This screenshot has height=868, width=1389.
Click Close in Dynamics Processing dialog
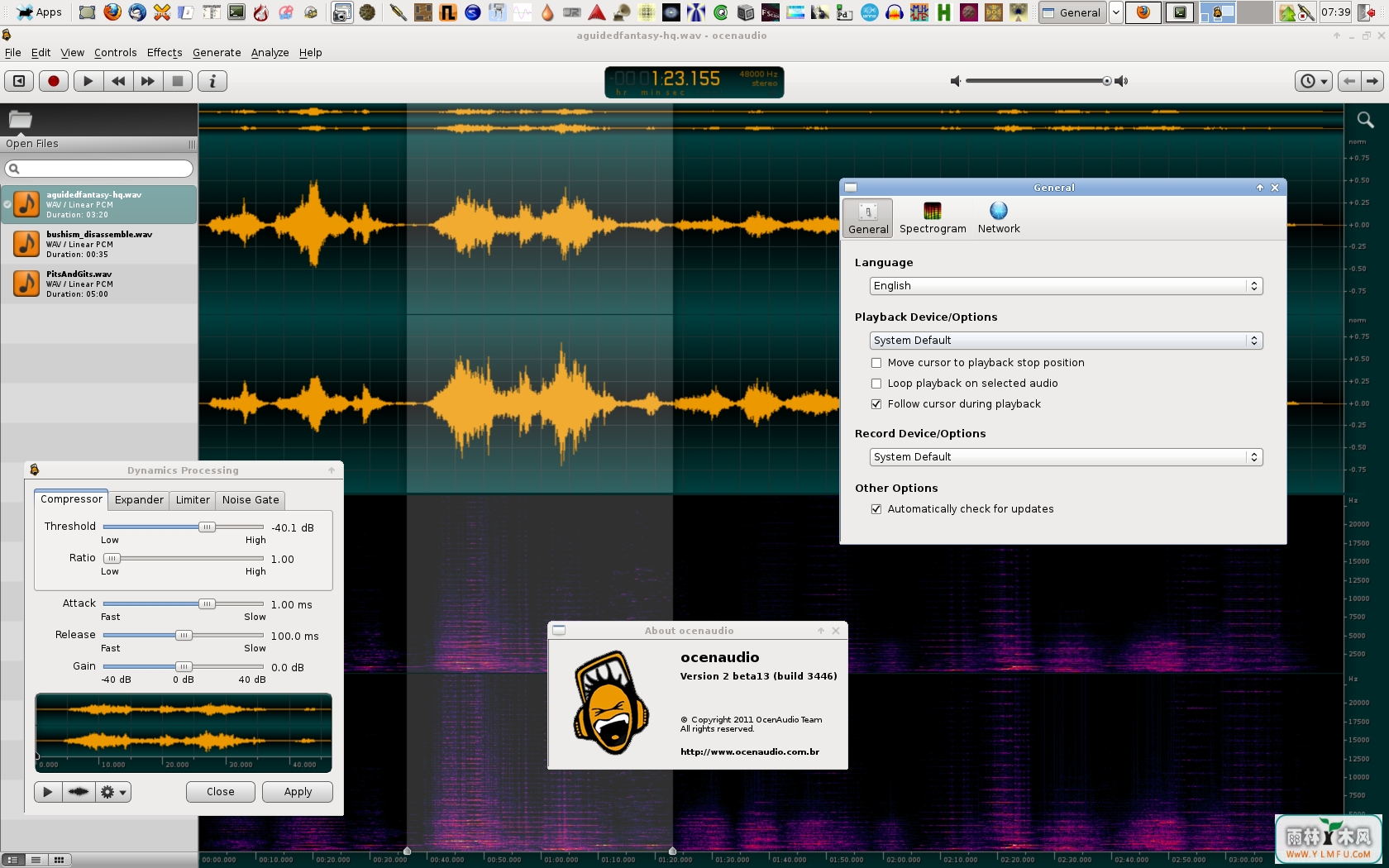click(x=221, y=792)
